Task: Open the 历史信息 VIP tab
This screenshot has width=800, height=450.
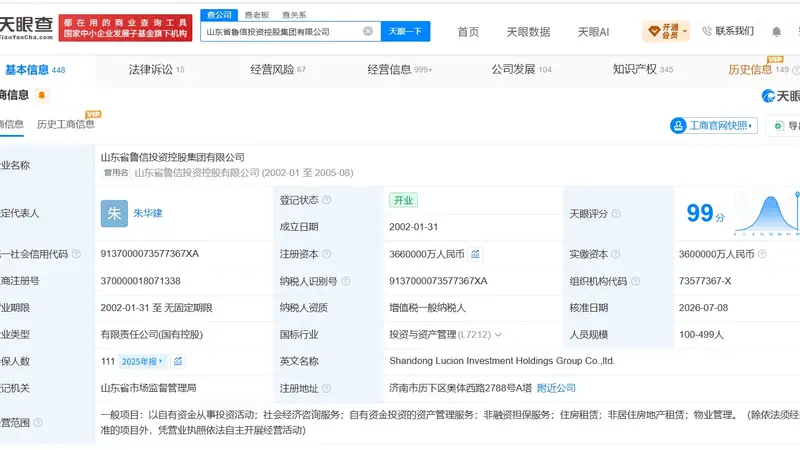Action: (x=758, y=69)
